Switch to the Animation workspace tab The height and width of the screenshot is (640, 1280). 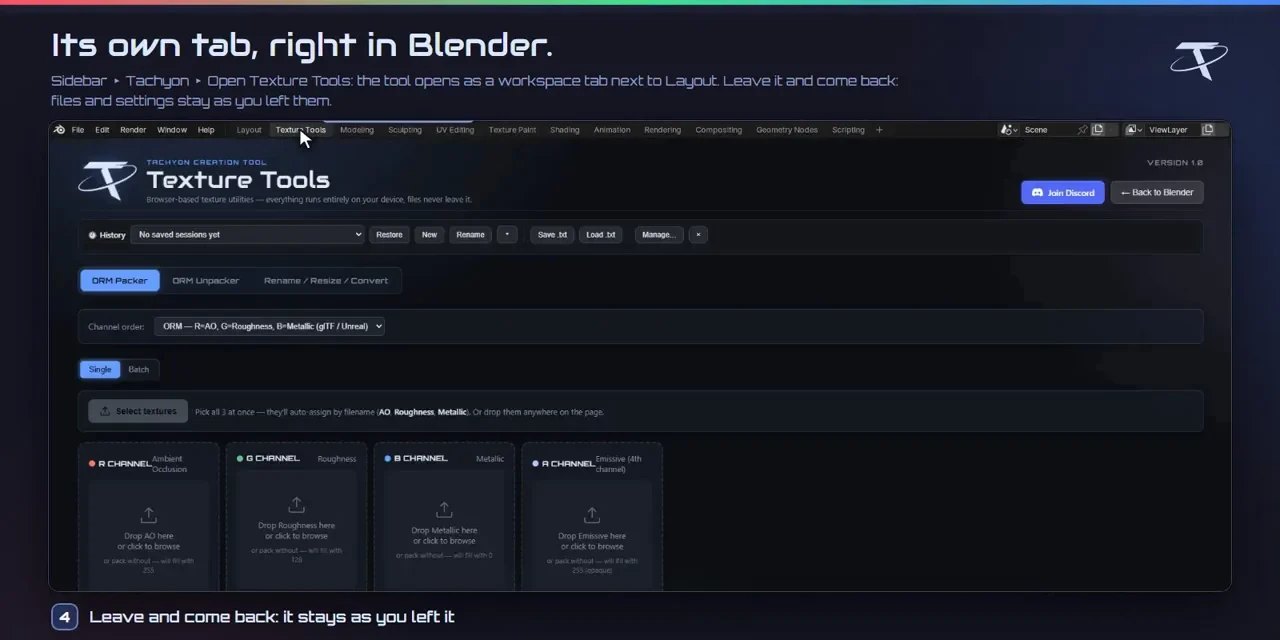tap(612, 130)
